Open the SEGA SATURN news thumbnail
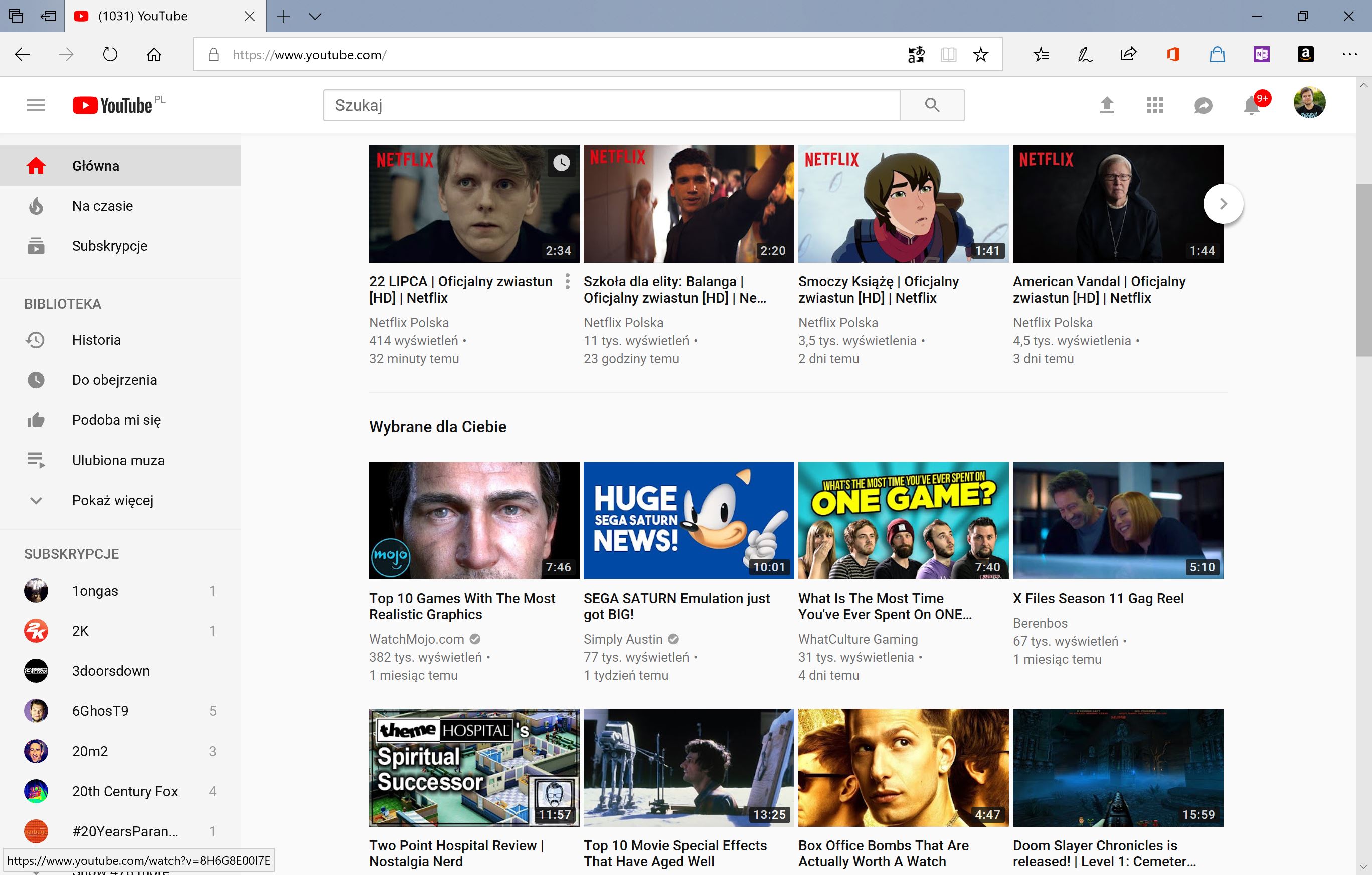The width and height of the screenshot is (1372, 875). 689,520
